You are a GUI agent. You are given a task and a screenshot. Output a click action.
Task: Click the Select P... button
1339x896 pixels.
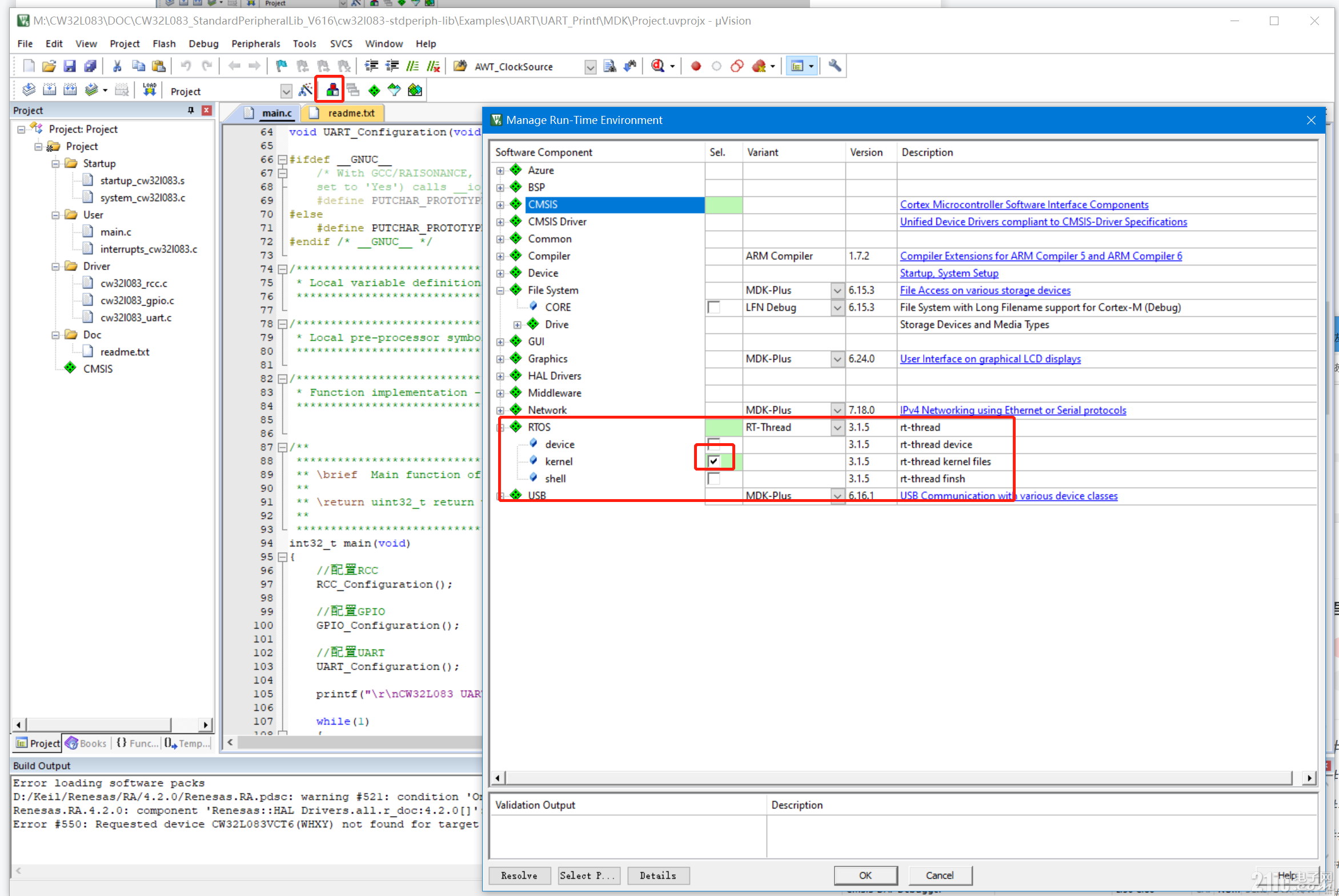tap(588, 875)
